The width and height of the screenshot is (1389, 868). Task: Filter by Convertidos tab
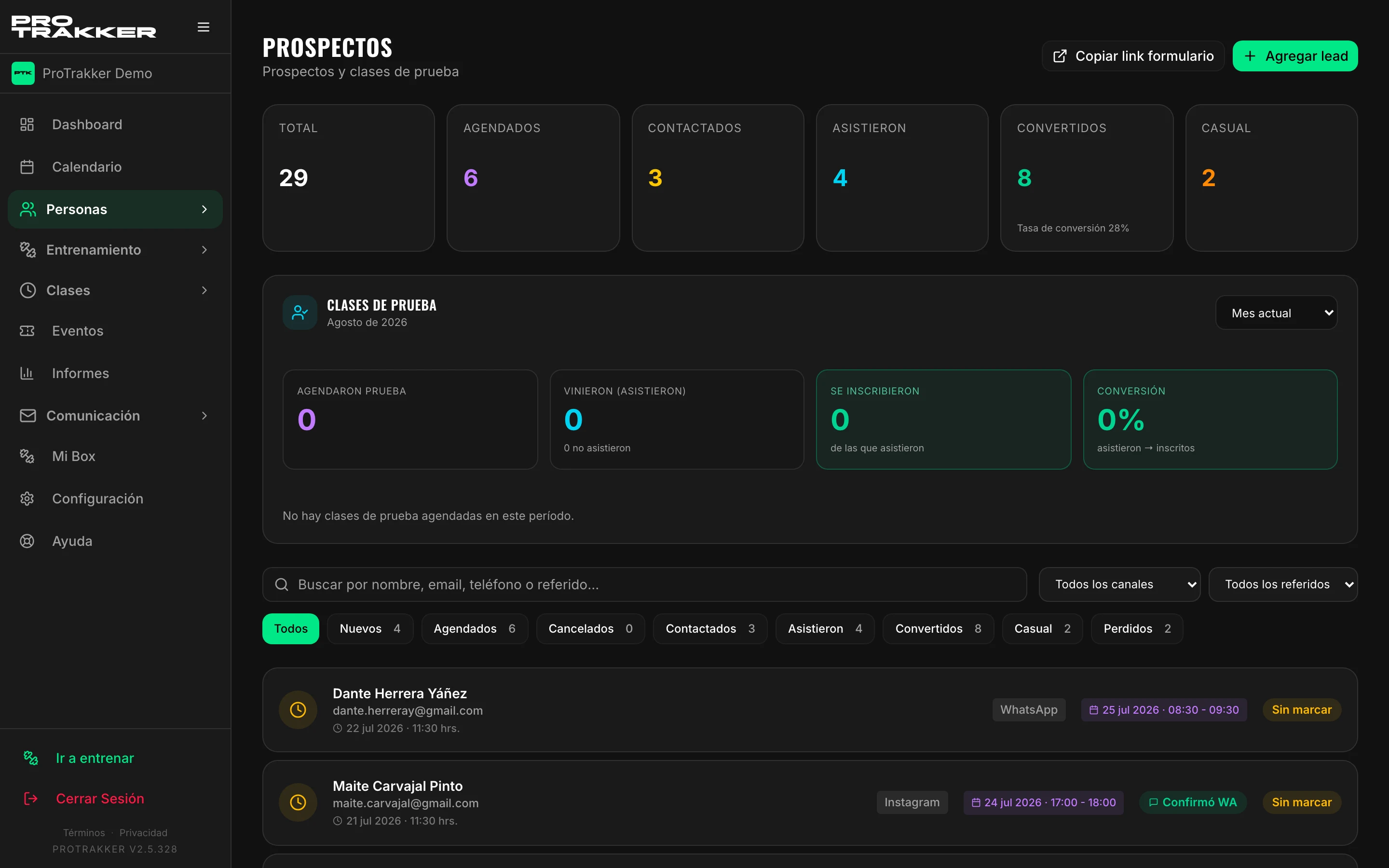[938, 629]
